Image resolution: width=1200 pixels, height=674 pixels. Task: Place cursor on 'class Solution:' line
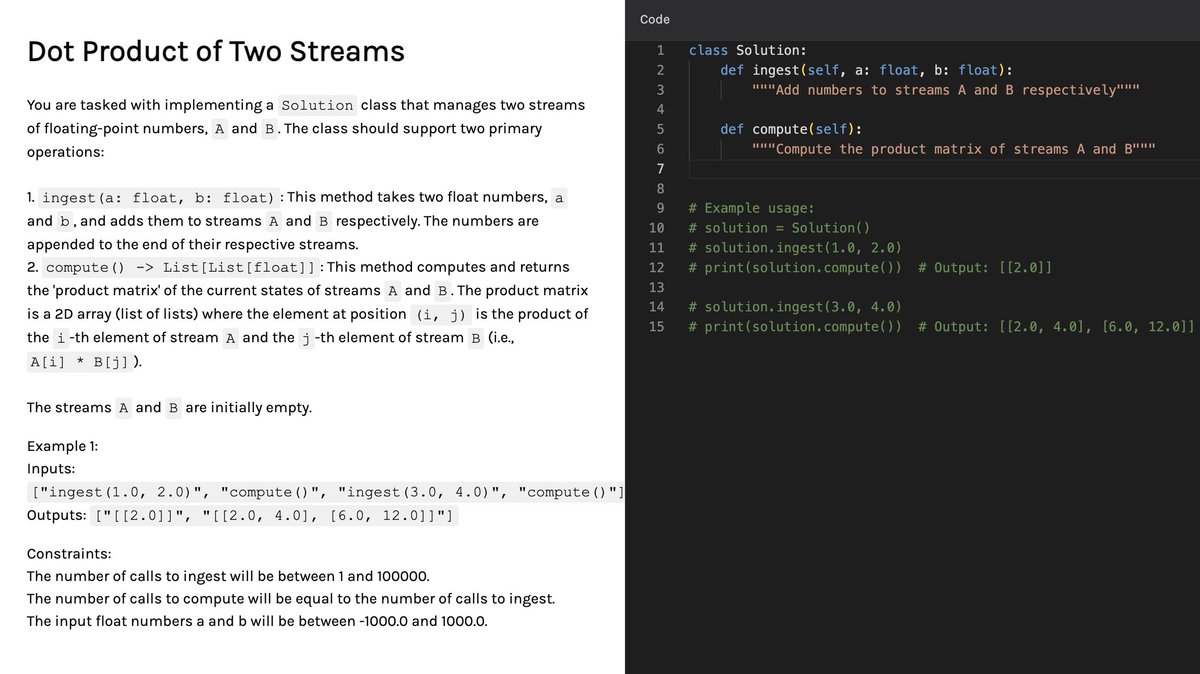pos(748,50)
